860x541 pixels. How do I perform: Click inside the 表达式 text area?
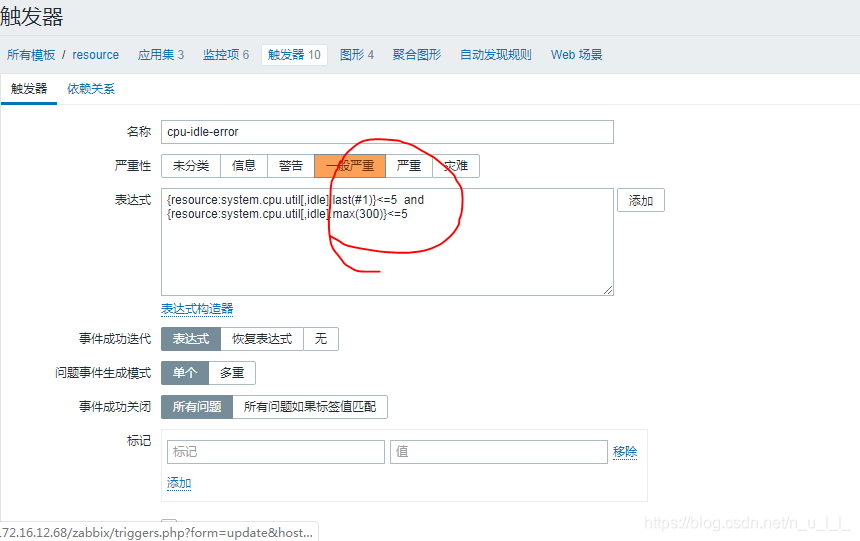tap(387, 242)
